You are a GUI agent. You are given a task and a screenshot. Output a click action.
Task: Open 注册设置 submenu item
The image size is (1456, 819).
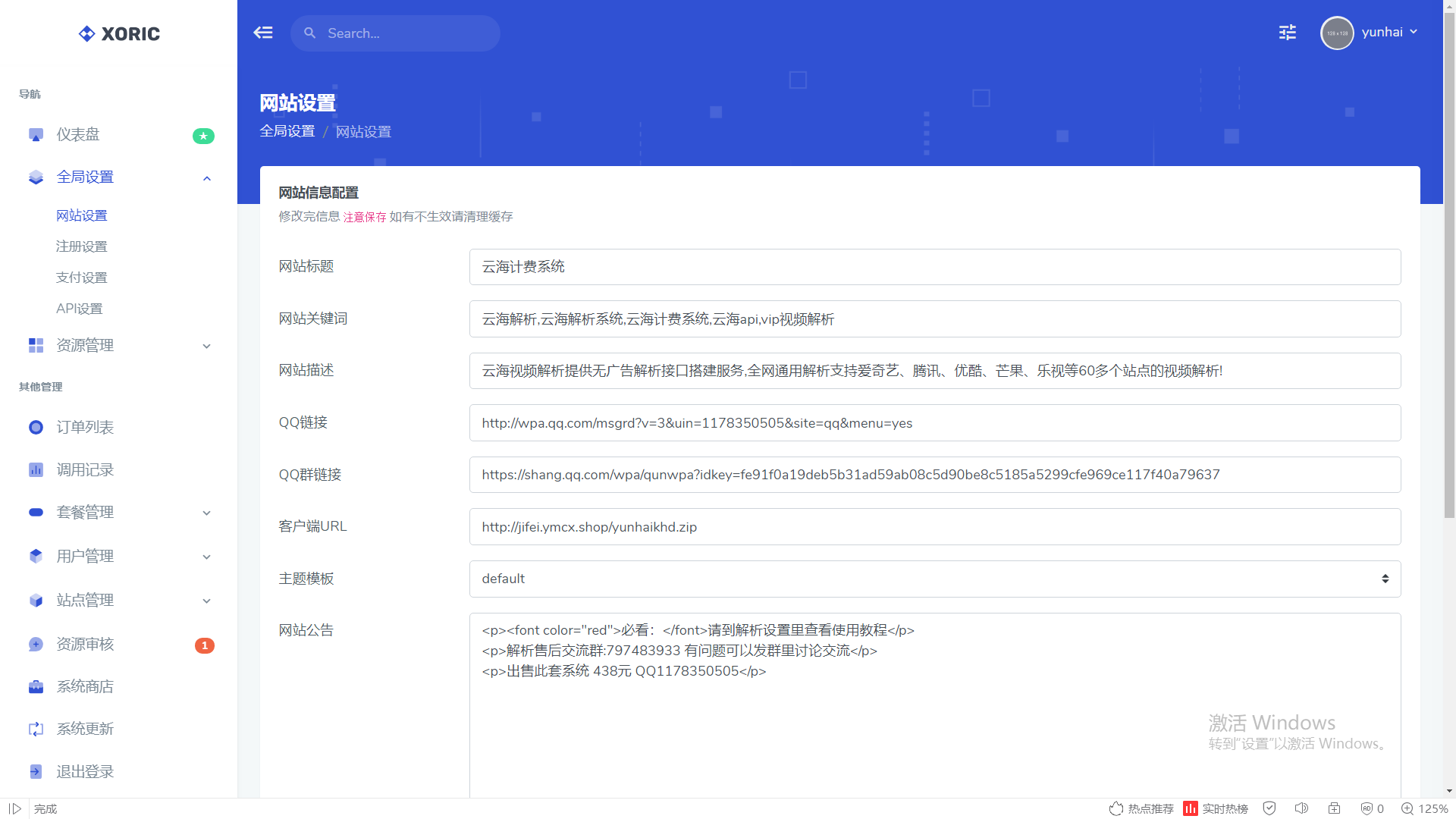(x=82, y=246)
